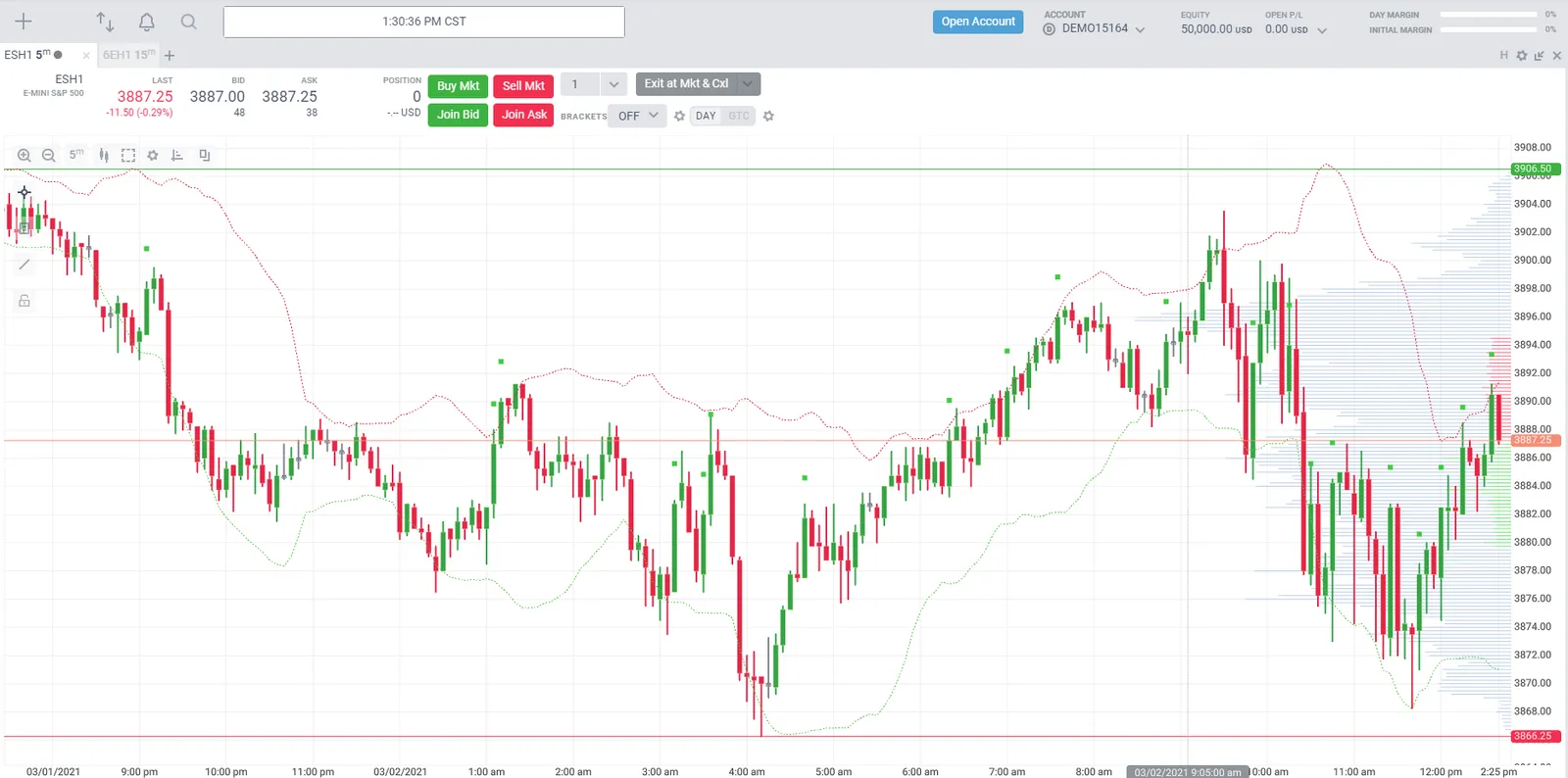Click the search magnifier icon
The image size is (1568, 778).
(189, 22)
